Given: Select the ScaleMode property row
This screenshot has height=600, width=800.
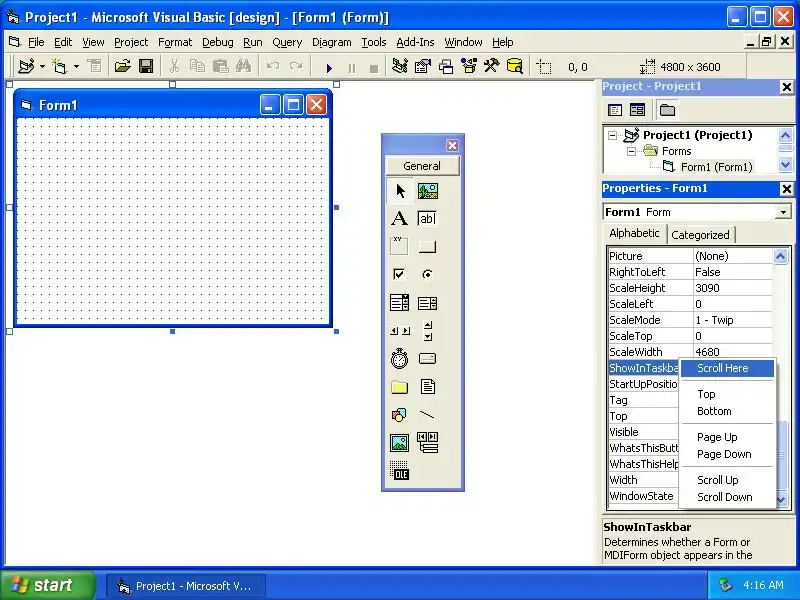Looking at the screenshot, I should [x=690, y=320].
